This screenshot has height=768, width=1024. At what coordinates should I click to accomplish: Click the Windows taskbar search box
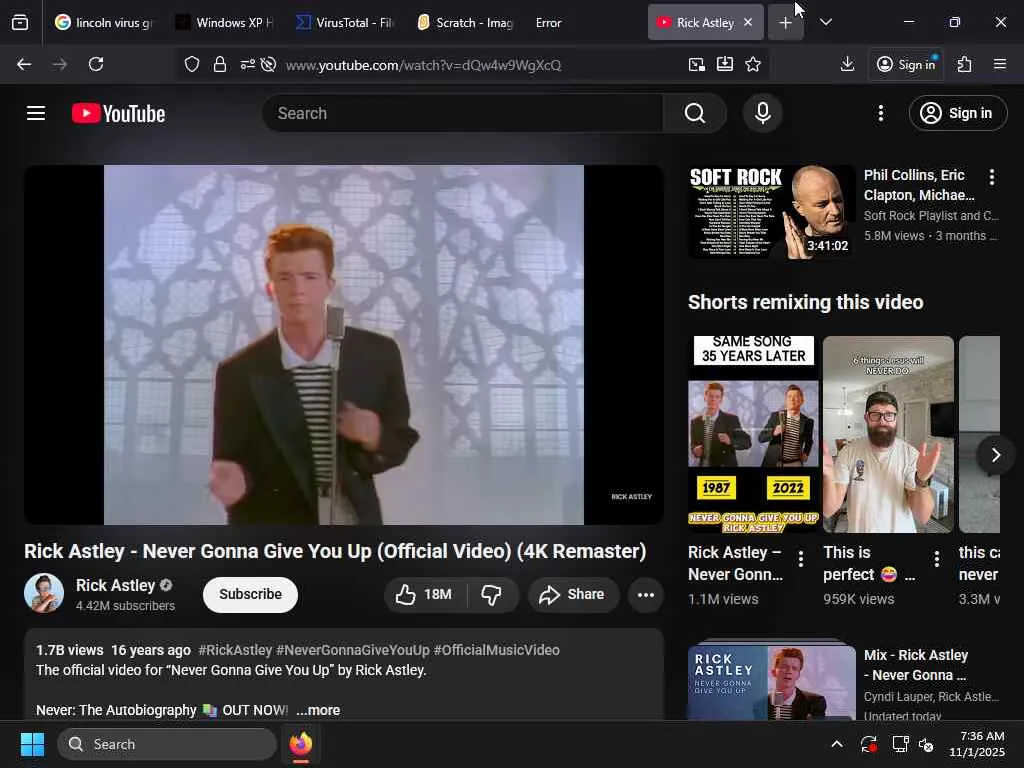[167, 744]
